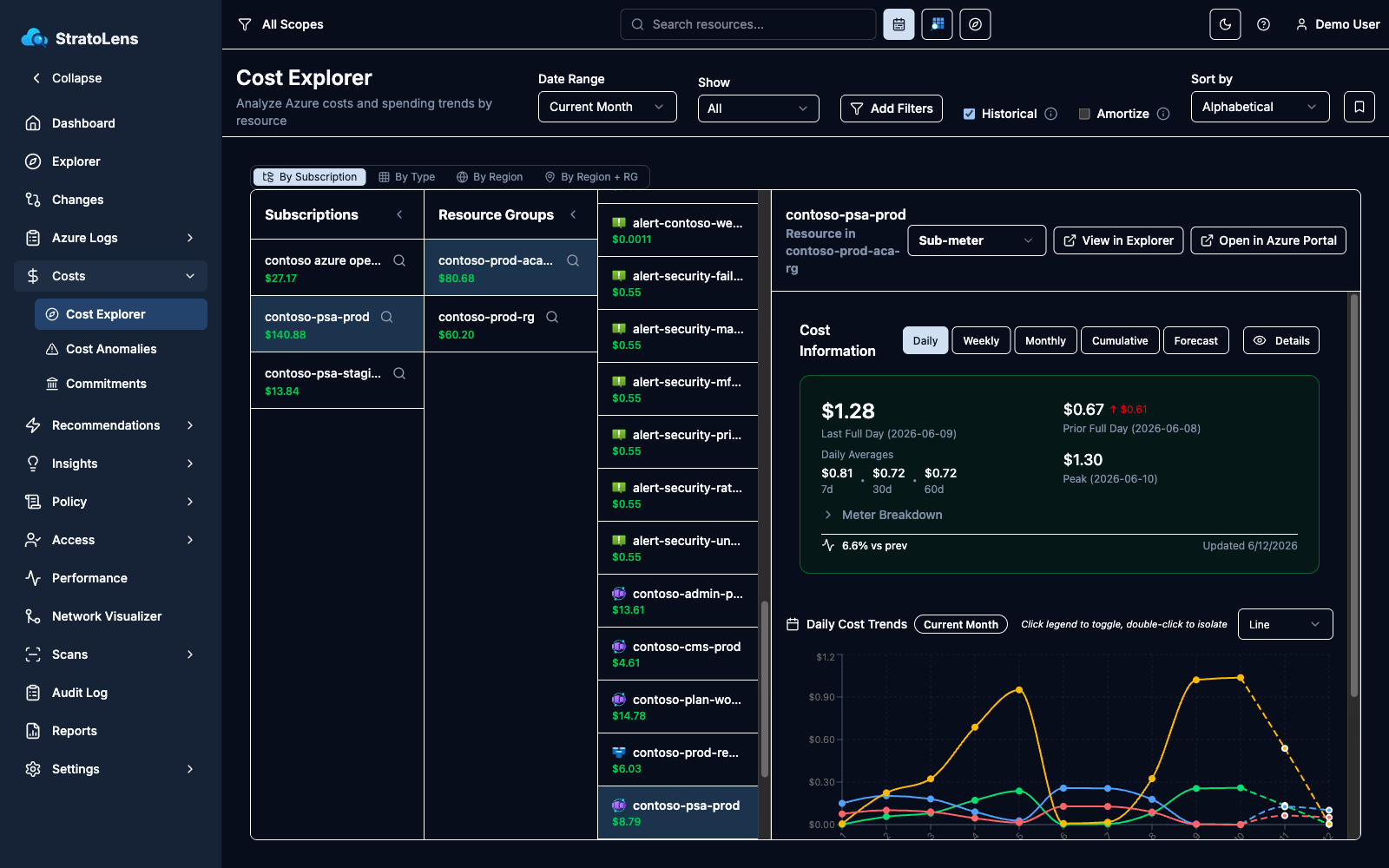Image resolution: width=1389 pixels, height=868 pixels.
Task: Collapse the Costs sidebar section
Action: click(x=110, y=276)
